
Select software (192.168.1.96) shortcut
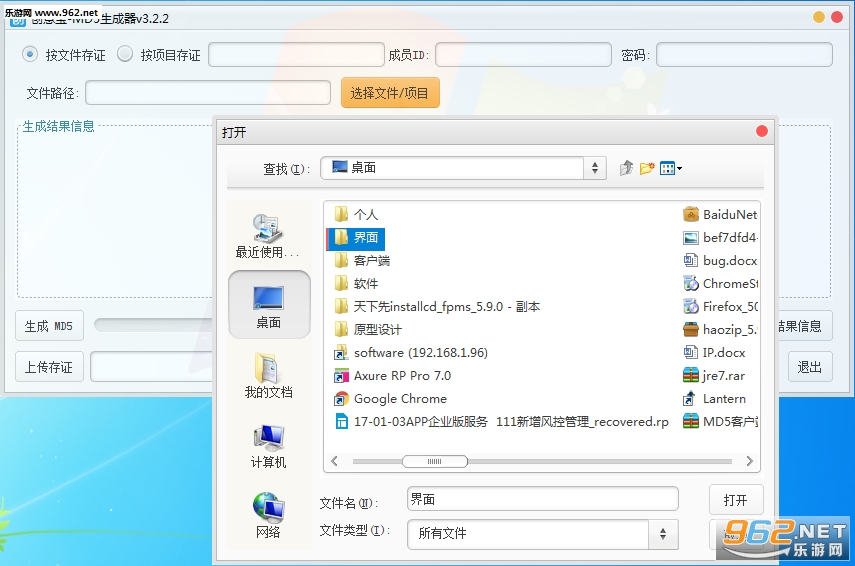pyautogui.click(x=411, y=353)
